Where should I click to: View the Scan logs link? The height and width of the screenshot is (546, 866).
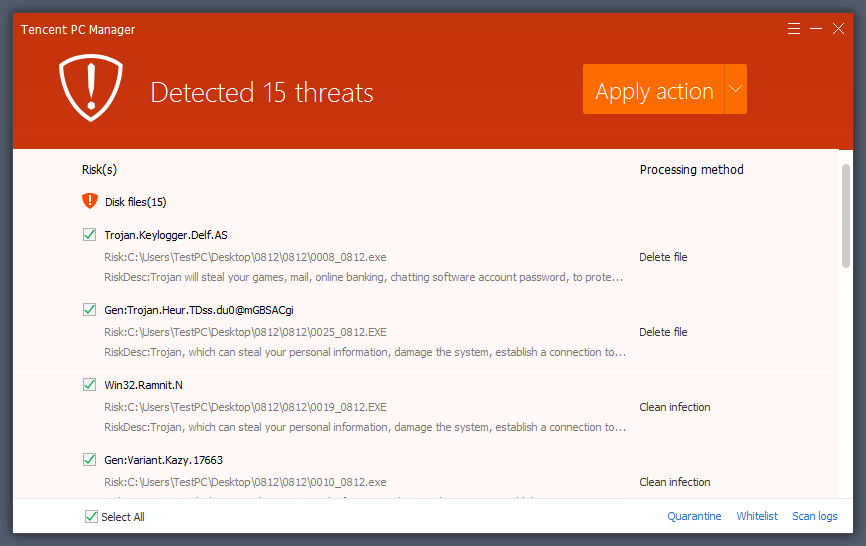[x=814, y=516]
